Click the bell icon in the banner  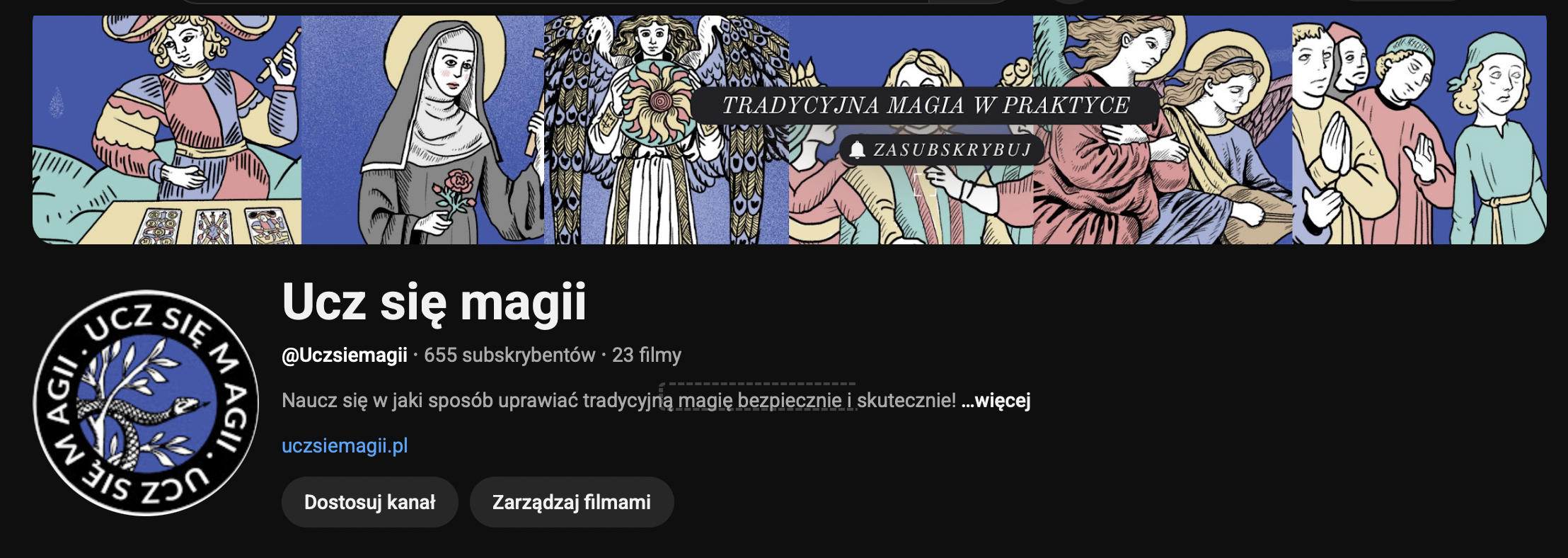pos(857,149)
